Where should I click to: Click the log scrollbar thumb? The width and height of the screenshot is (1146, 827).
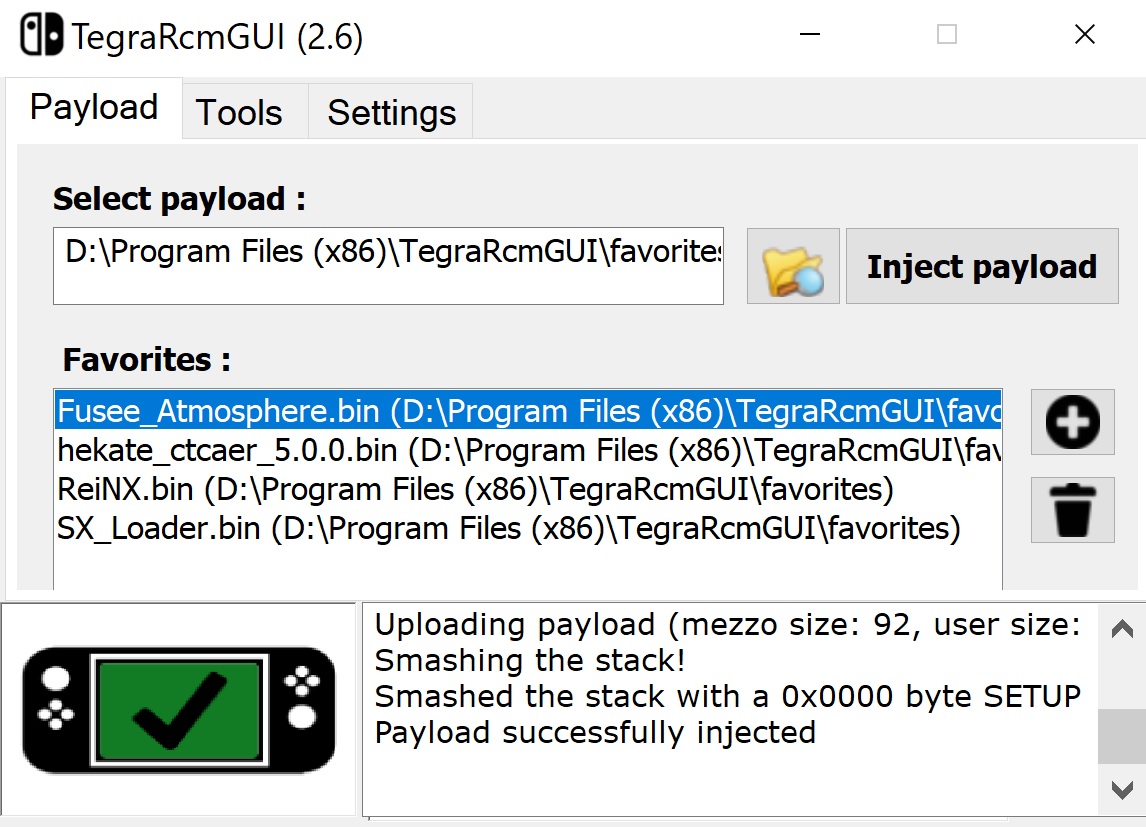(x=1122, y=736)
